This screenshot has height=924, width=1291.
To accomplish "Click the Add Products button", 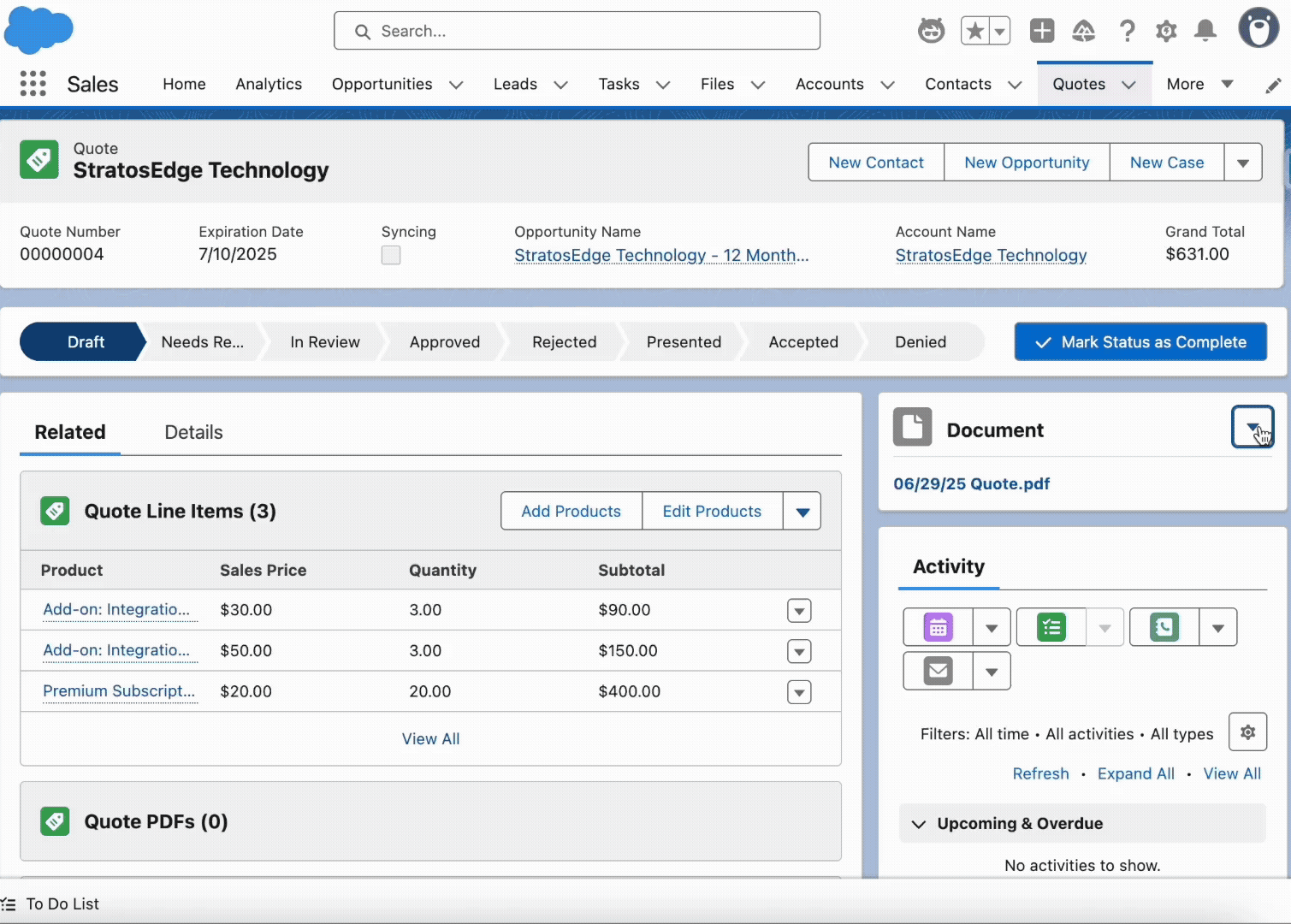I will 571,512.
